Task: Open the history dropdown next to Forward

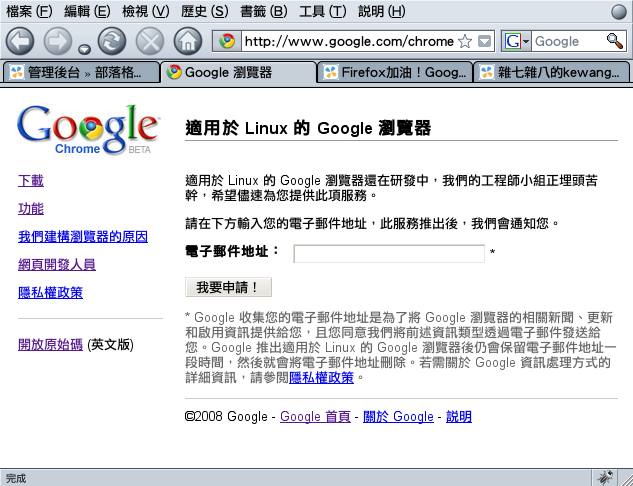Action: pyautogui.click(x=84, y=49)
